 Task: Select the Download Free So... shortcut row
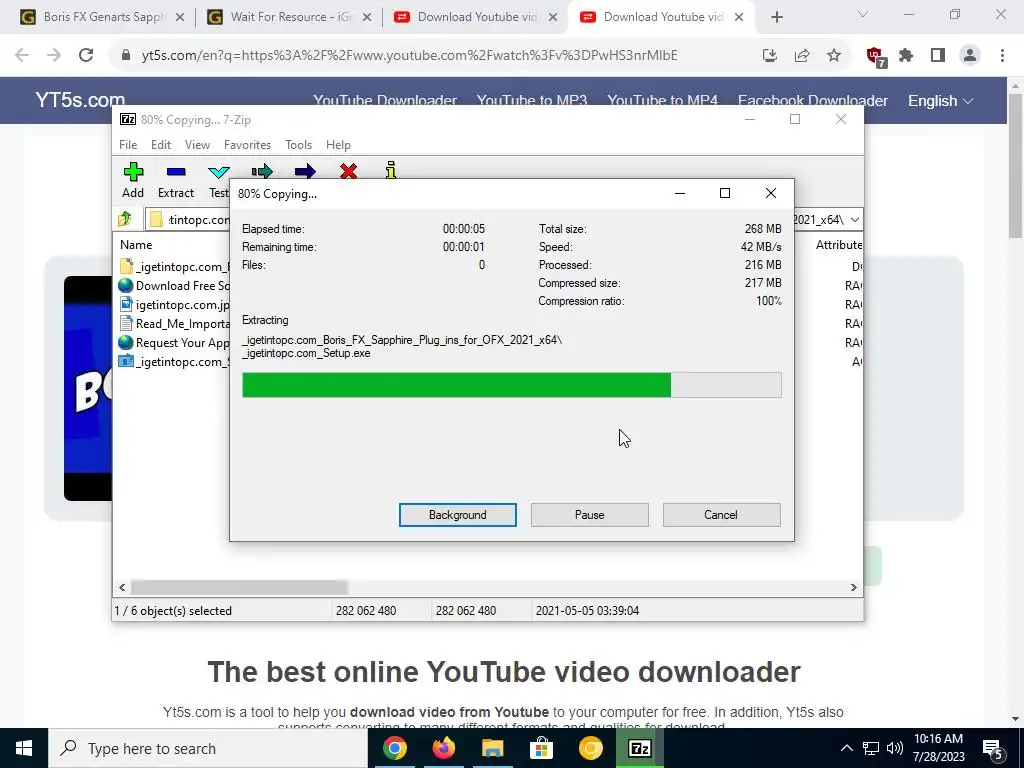click(x=174, y=285)
